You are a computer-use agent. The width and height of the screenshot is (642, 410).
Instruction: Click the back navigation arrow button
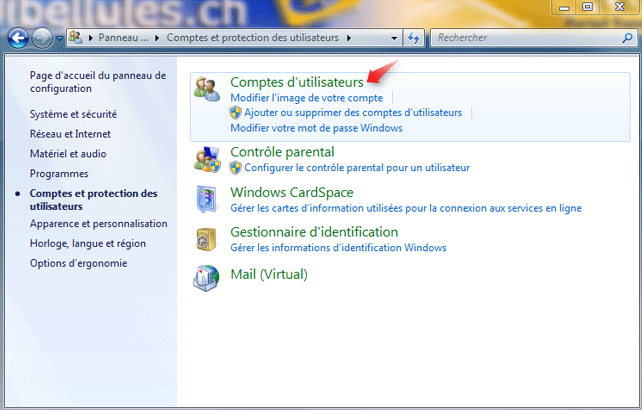click(18, 38)
